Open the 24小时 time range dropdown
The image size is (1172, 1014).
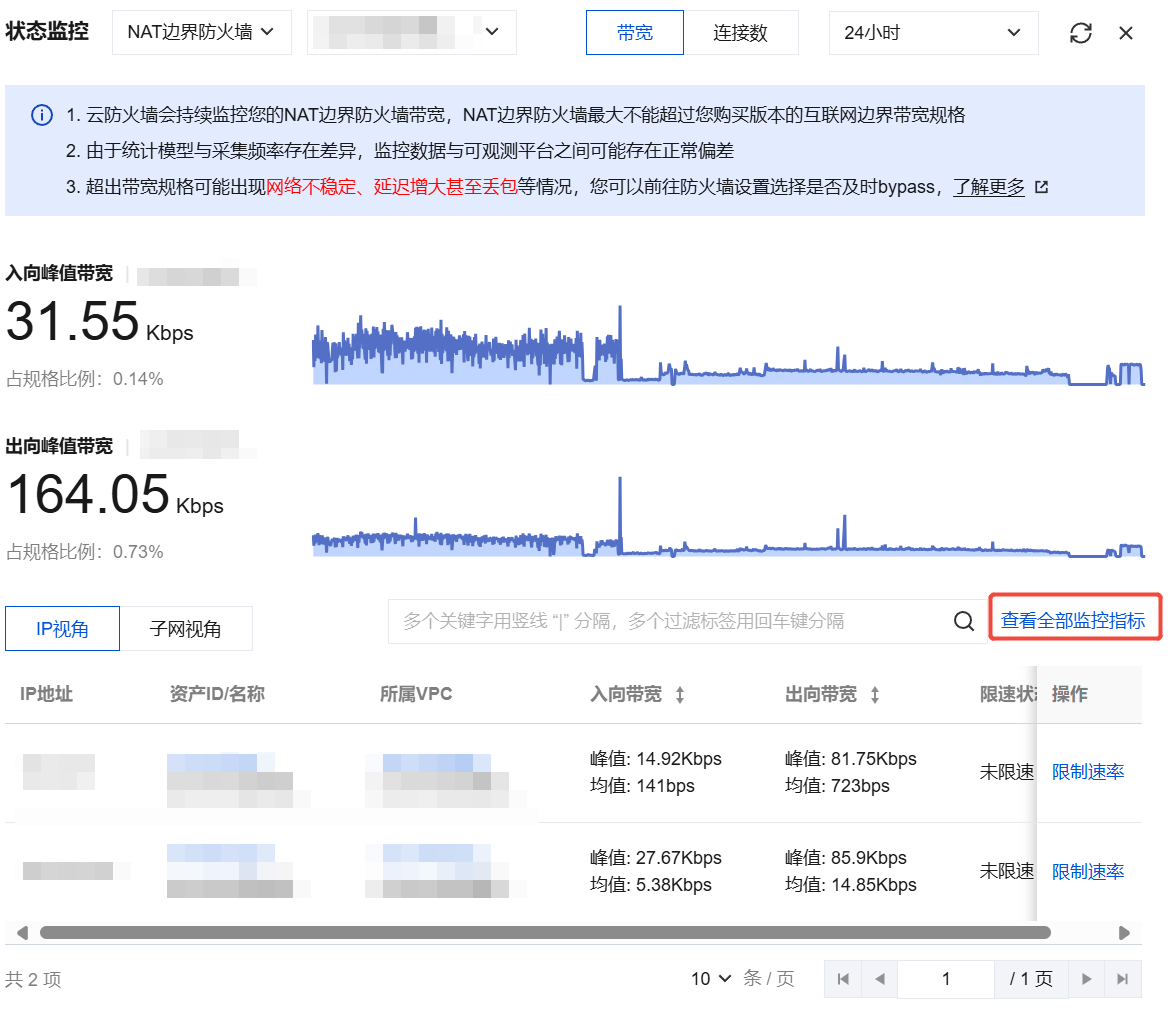tap(932, 32)
